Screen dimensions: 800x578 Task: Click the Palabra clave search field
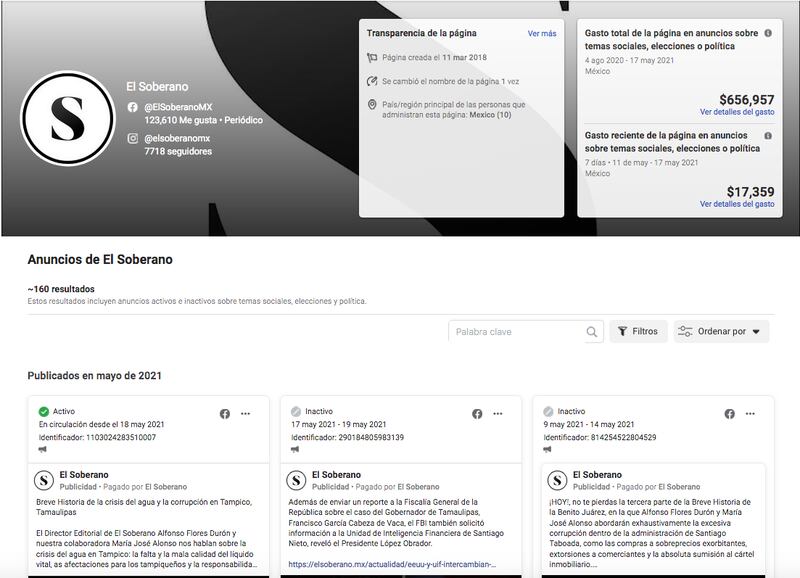(526, 332)
